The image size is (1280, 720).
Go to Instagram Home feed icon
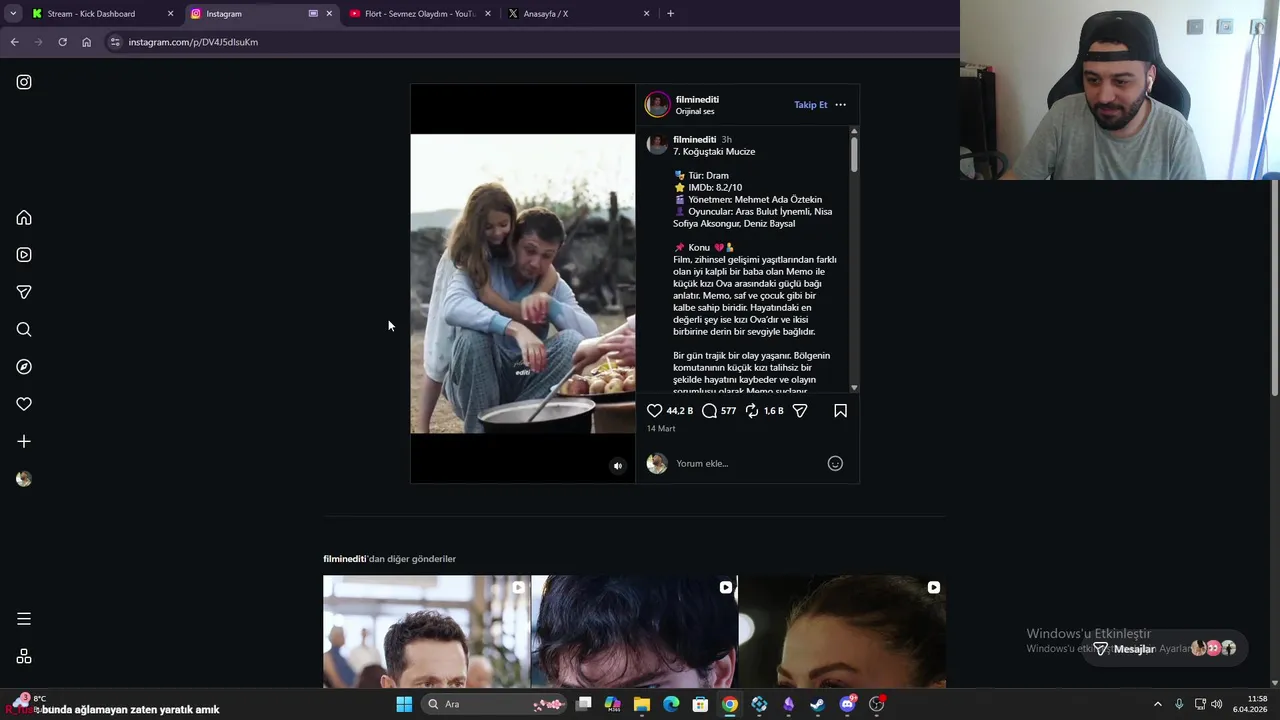tap(24, 218)
